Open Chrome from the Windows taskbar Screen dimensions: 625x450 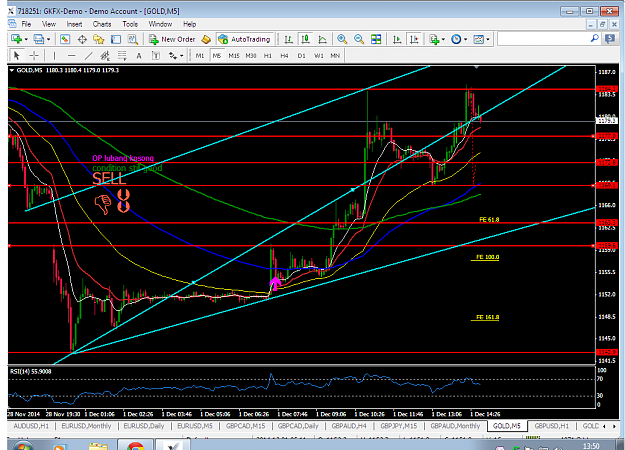click(x=136, y=446)
